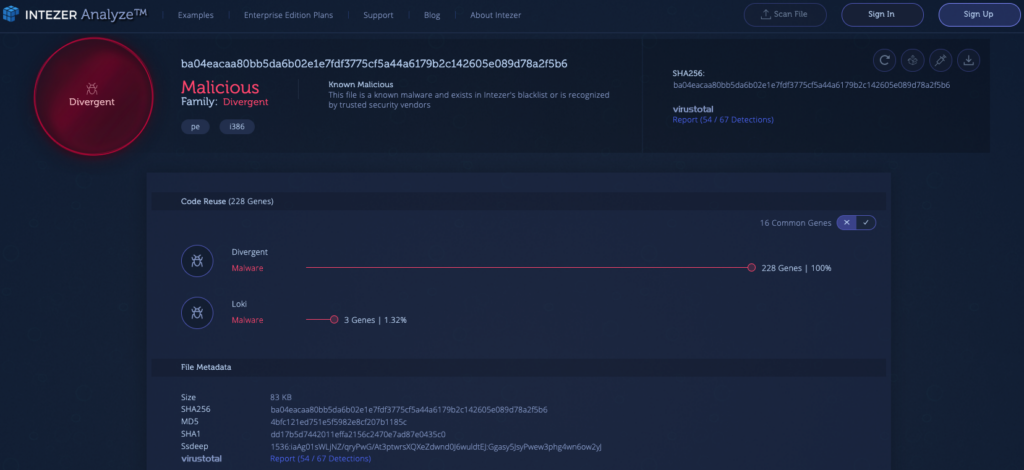
Task: Click the Divergent 100% gene bar endpoint
Action: point(751,268)
